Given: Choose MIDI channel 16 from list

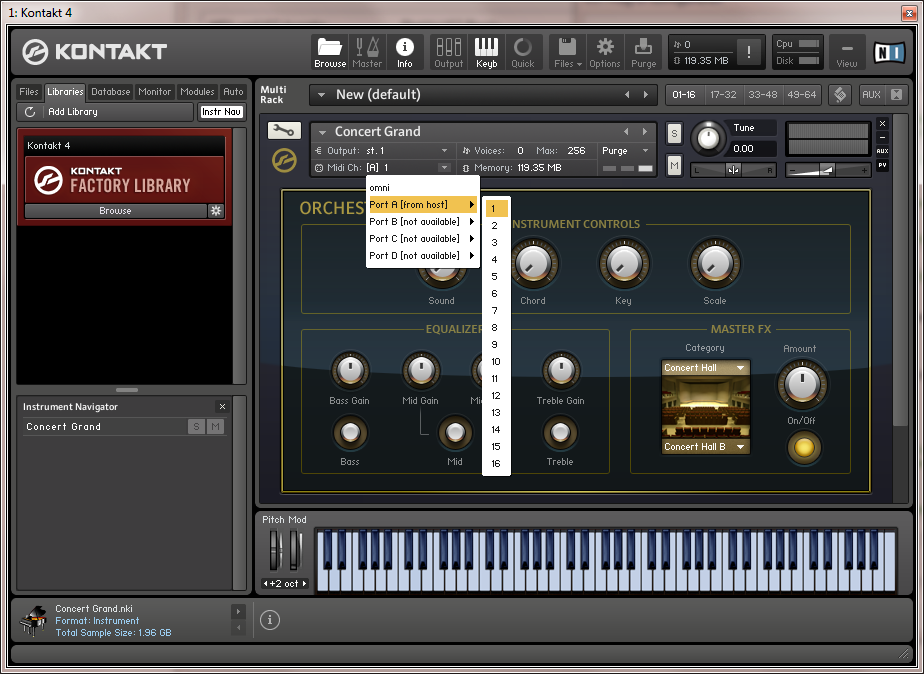Looking at the screenshot, I should point(496,464).
